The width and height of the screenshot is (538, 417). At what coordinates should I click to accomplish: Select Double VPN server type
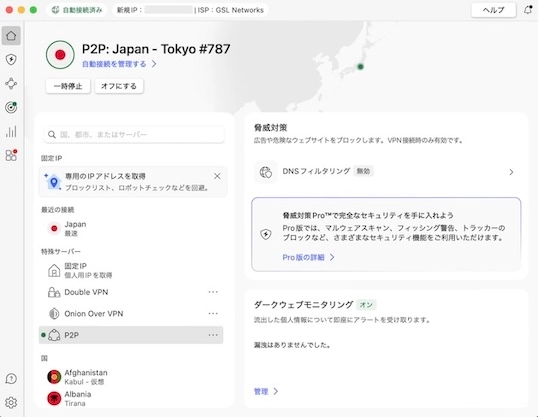131,292
